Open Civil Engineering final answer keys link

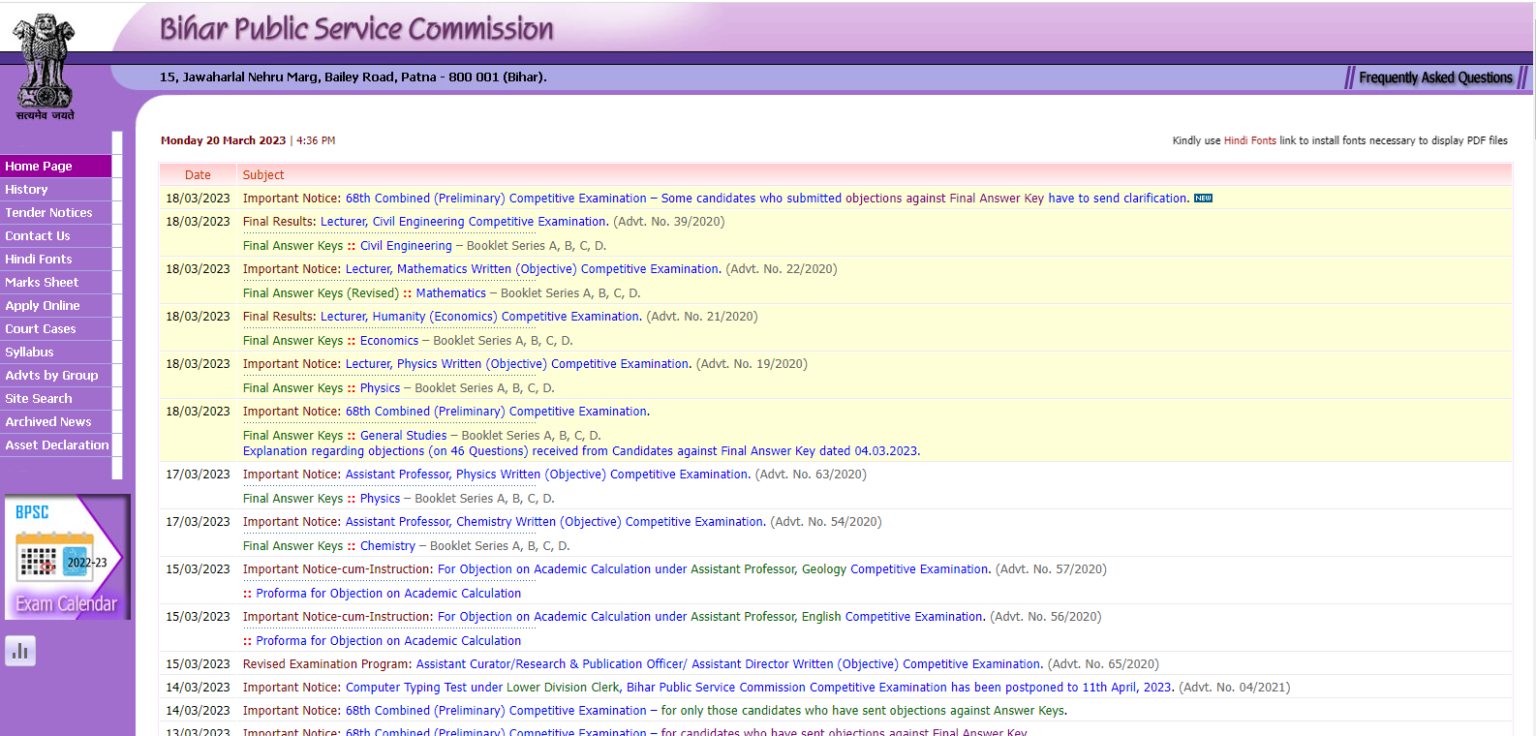tap(405, 246)
